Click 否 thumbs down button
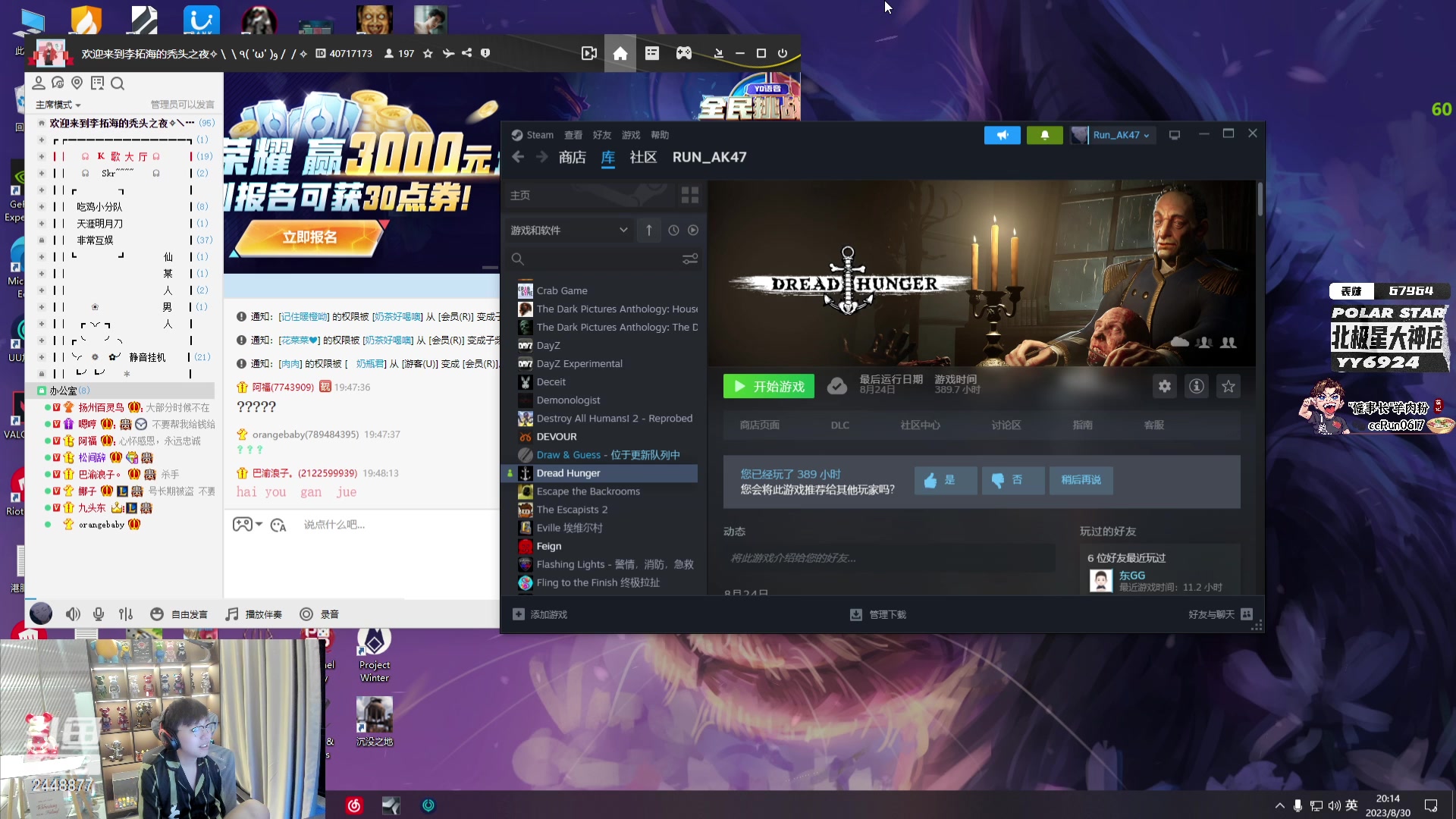Screen dimensions: 1456x819 click(1013, 480)
